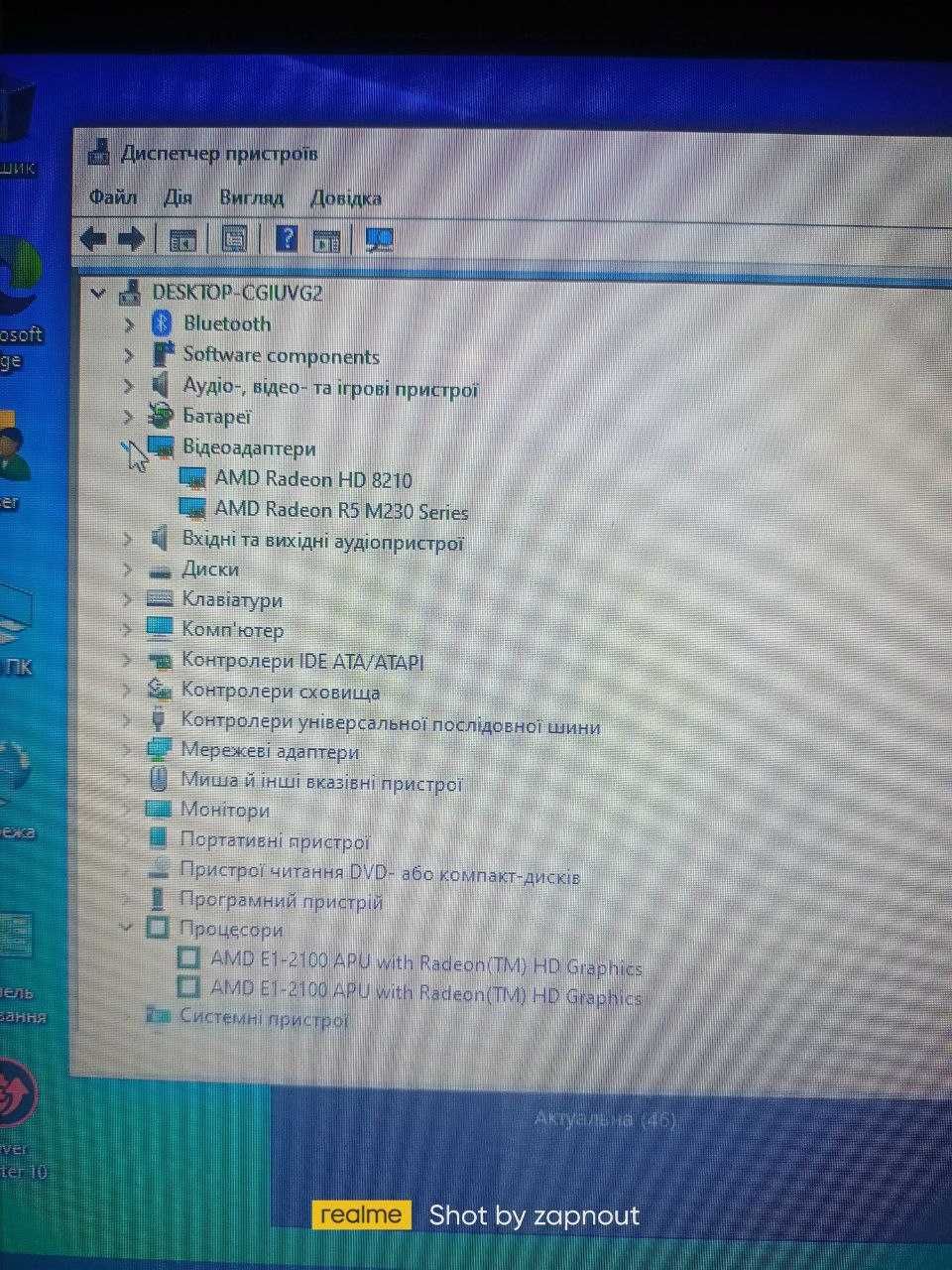Click the Forward arrow toolbar icon
952x1270 pixels.
(131, 238)
